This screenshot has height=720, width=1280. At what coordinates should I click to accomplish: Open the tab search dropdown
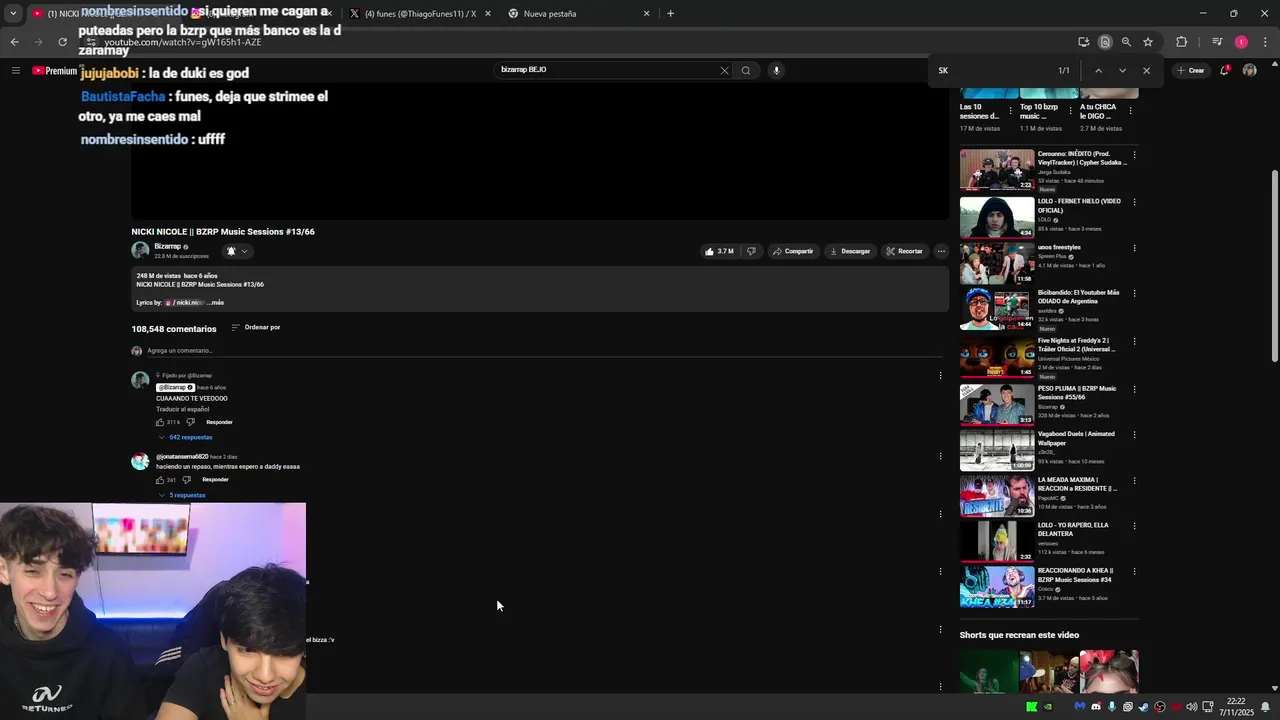coord(12,14)
